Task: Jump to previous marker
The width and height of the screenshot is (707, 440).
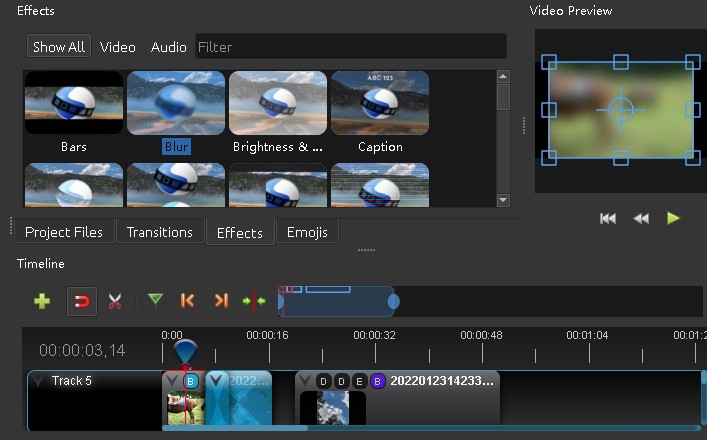Action: [x=187, y=301]
